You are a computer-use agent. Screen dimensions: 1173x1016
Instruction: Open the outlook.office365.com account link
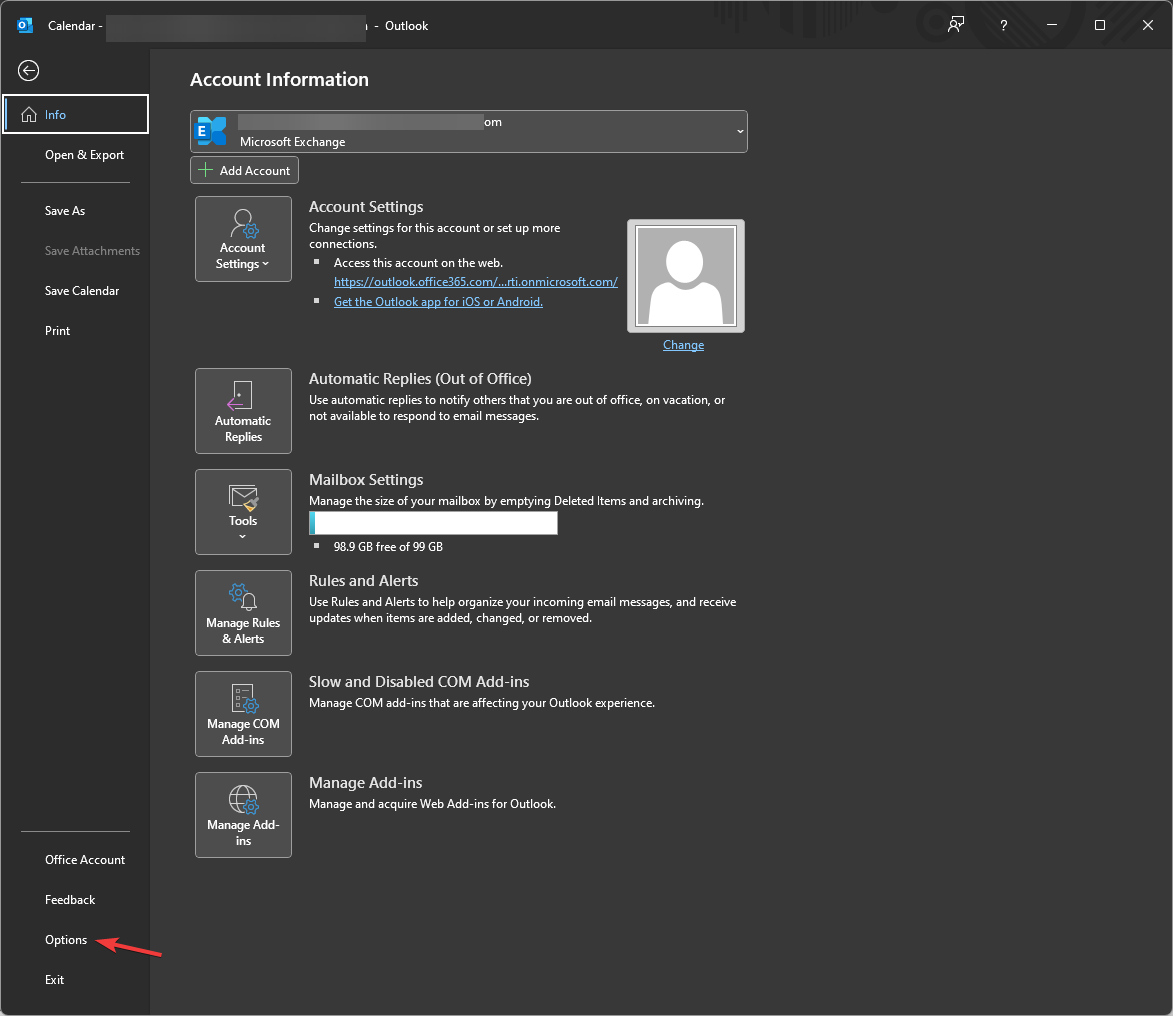[x=476, y=281]
